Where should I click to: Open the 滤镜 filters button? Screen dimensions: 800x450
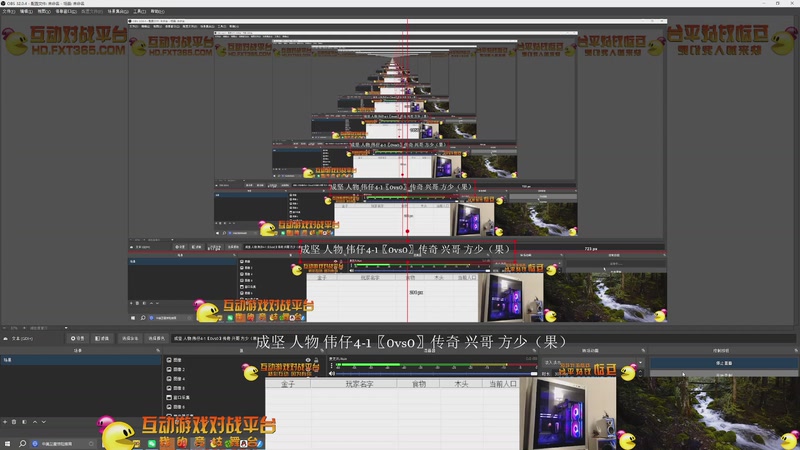click(x=102, y=338)
